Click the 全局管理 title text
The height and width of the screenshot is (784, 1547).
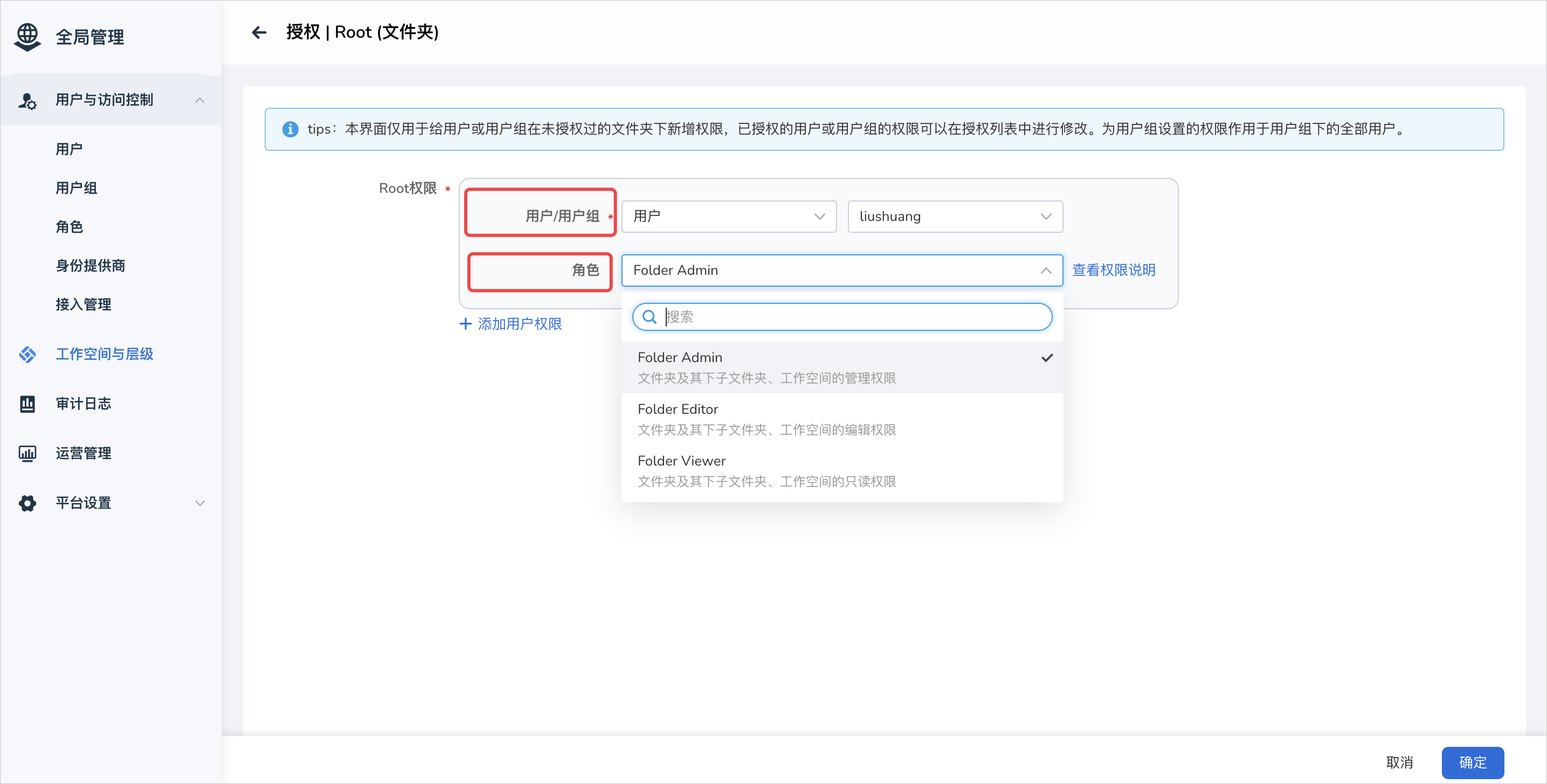(x=90, y=37)
